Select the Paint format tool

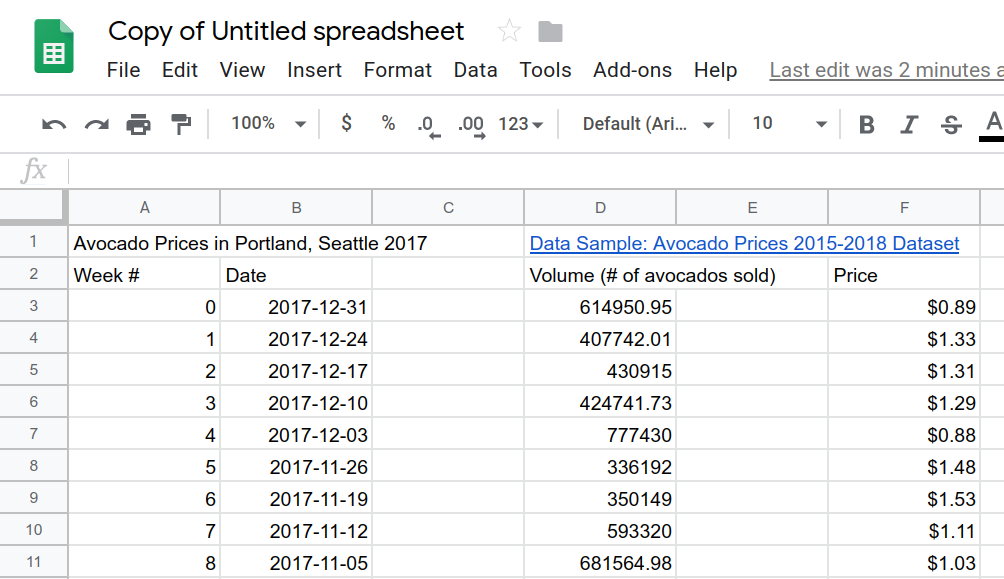pos(180,123)
